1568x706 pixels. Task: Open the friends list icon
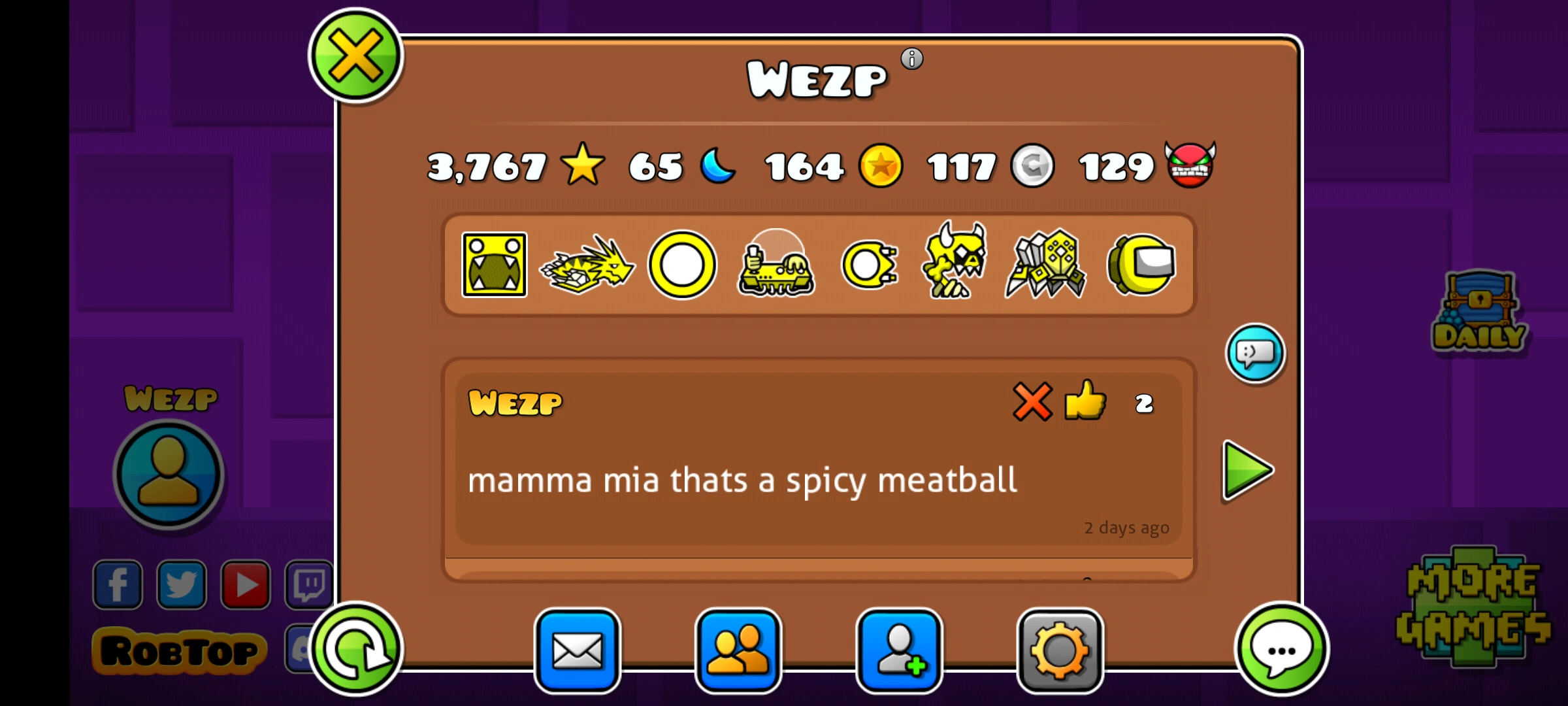738,651
